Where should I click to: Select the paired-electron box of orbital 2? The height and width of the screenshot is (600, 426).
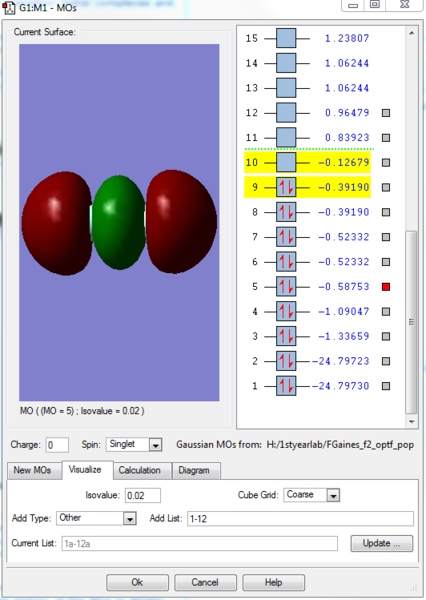tap(286, 362)
